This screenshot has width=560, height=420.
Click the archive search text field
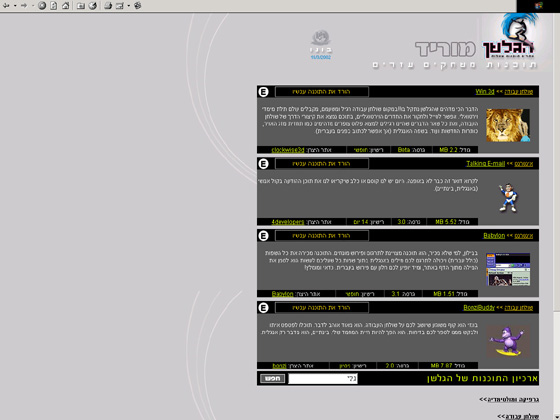point(322,379)
